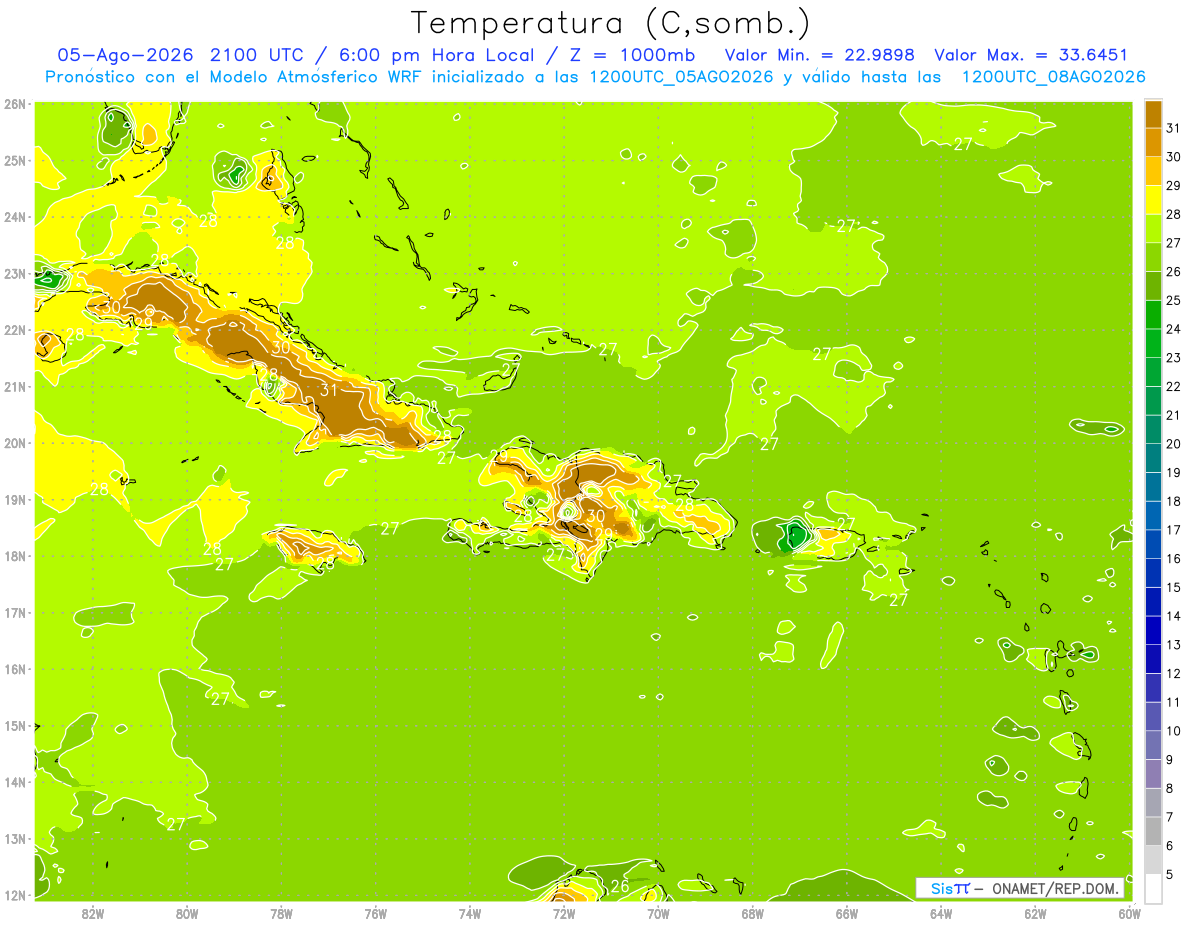This screenshot has height=927, width=1200.
Task: Click the 'ONAMET/REP.DOM.' credit label
Action: [x=1056, y=889]
